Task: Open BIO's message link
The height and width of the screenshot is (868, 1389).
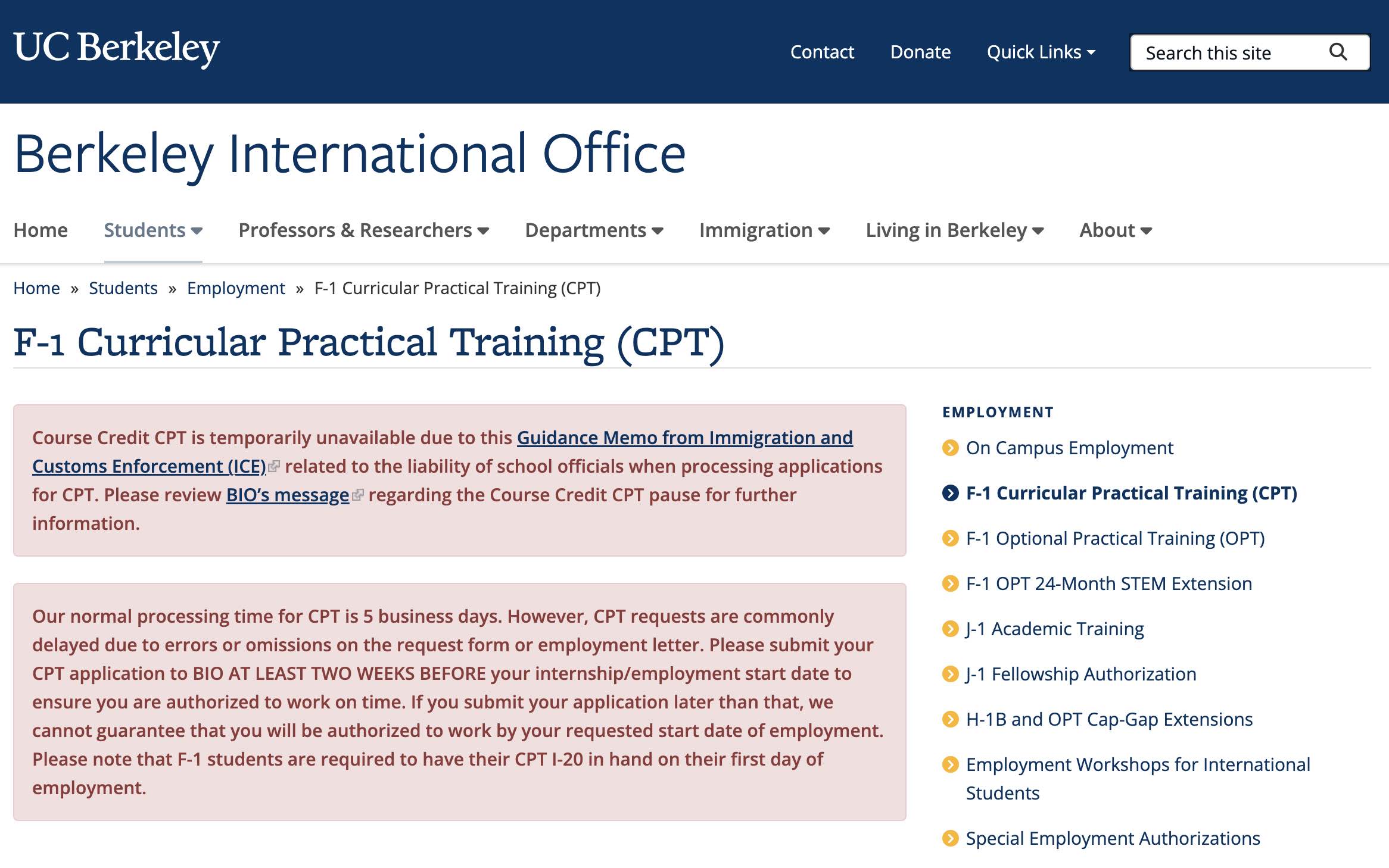Action: pyautogui.click(x=288, y=495)
